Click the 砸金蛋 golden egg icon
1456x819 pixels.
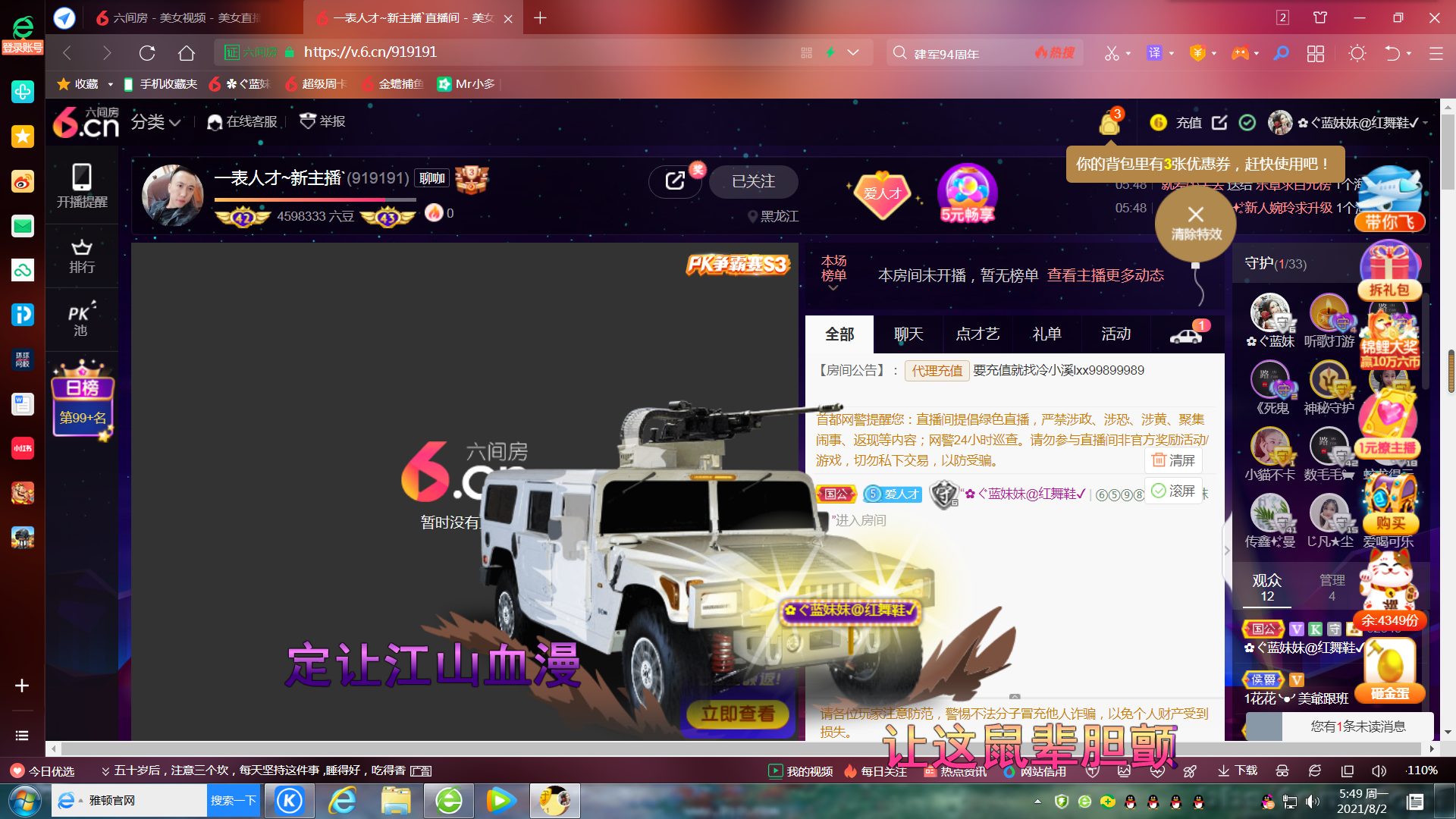[x=1390, y=672]
